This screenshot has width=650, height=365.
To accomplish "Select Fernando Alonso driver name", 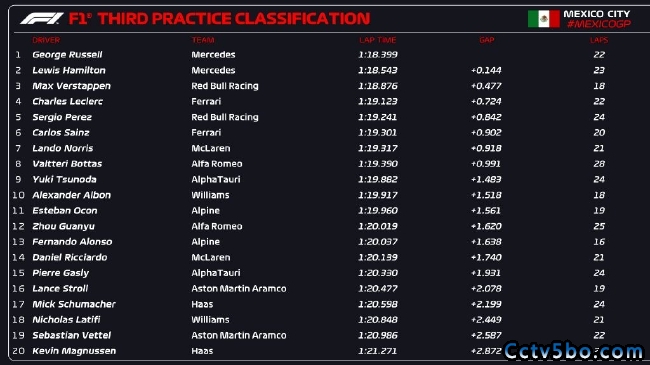I will [x=72, y=242].
